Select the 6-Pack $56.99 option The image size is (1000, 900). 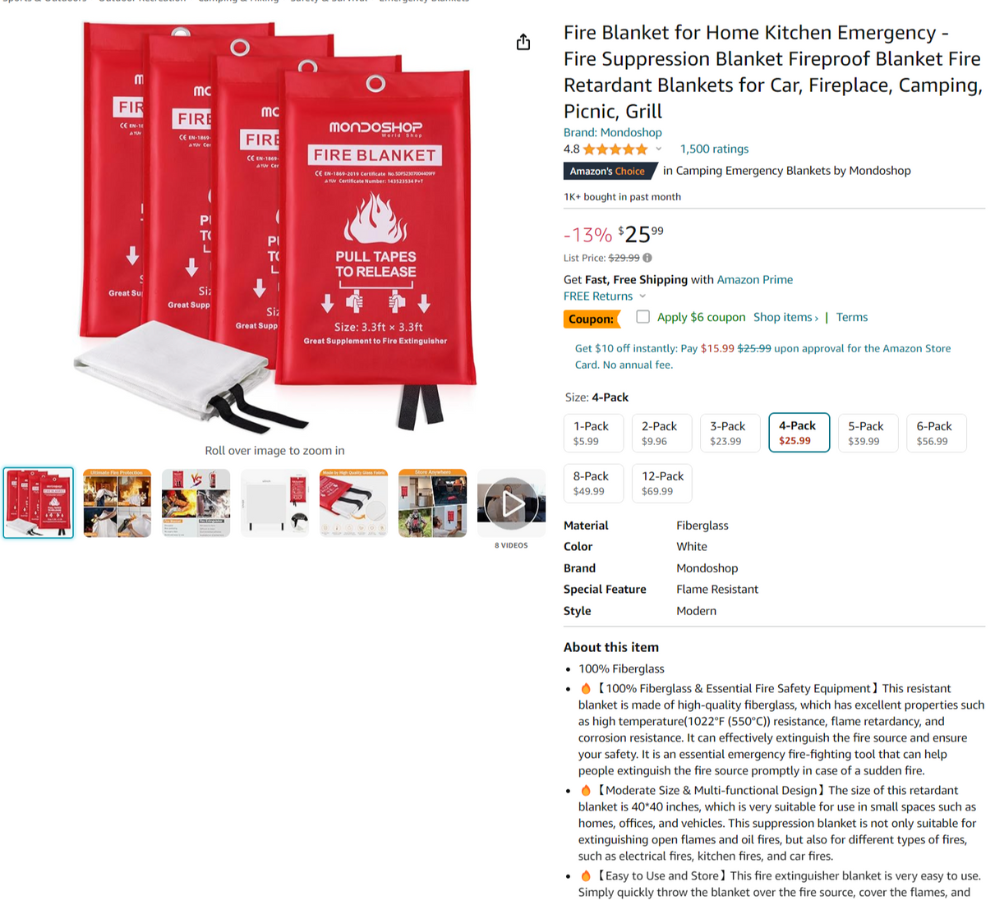point(936,433)
